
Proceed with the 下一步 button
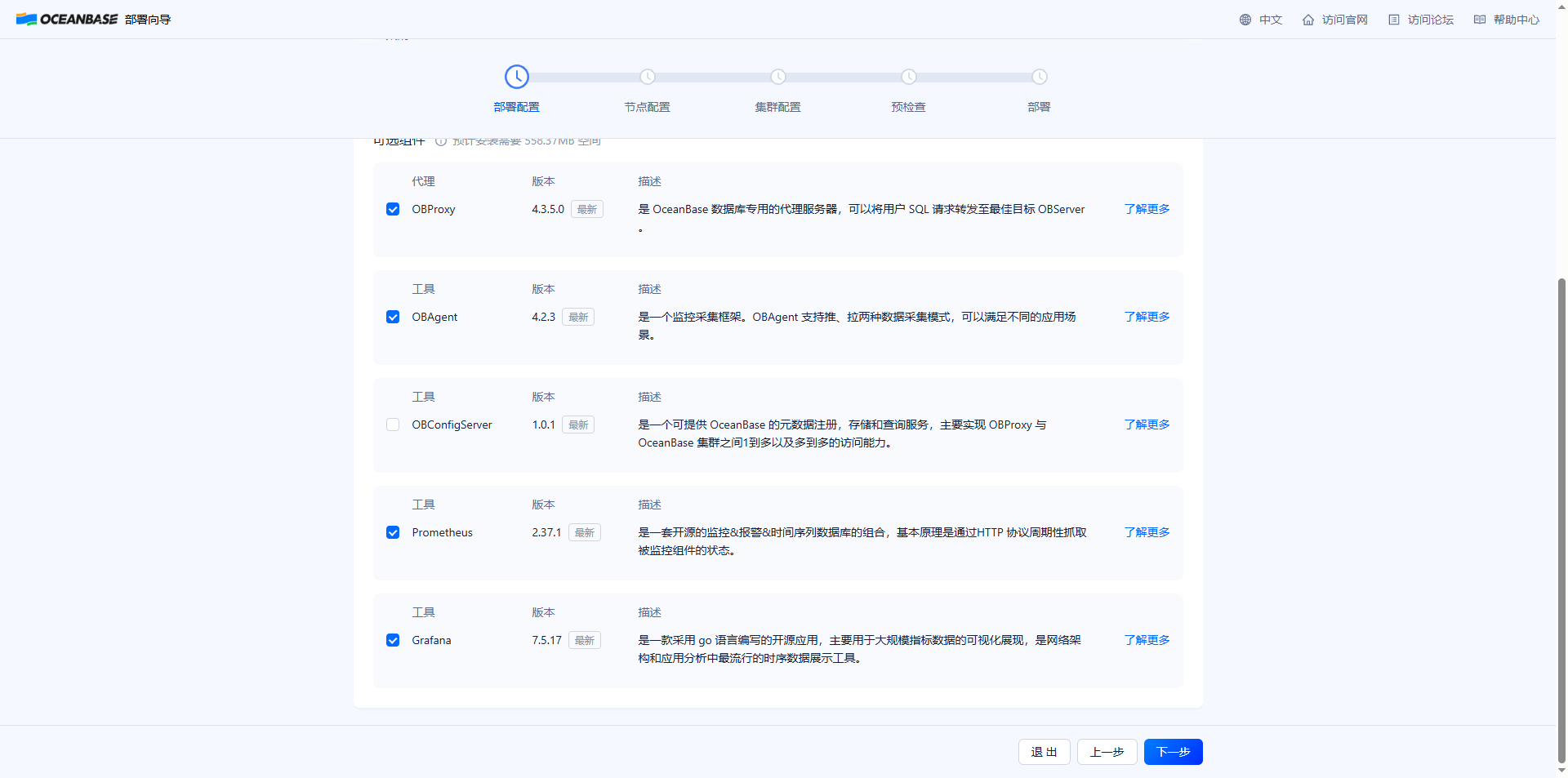[1173, 752]
